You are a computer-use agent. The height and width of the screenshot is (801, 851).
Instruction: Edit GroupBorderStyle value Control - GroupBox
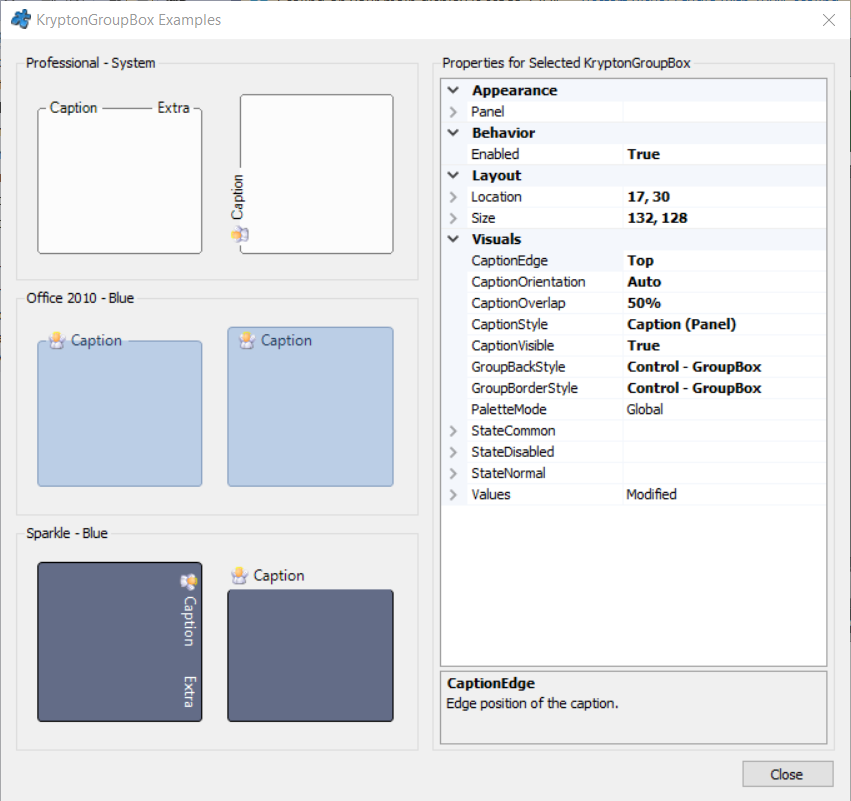725,388
